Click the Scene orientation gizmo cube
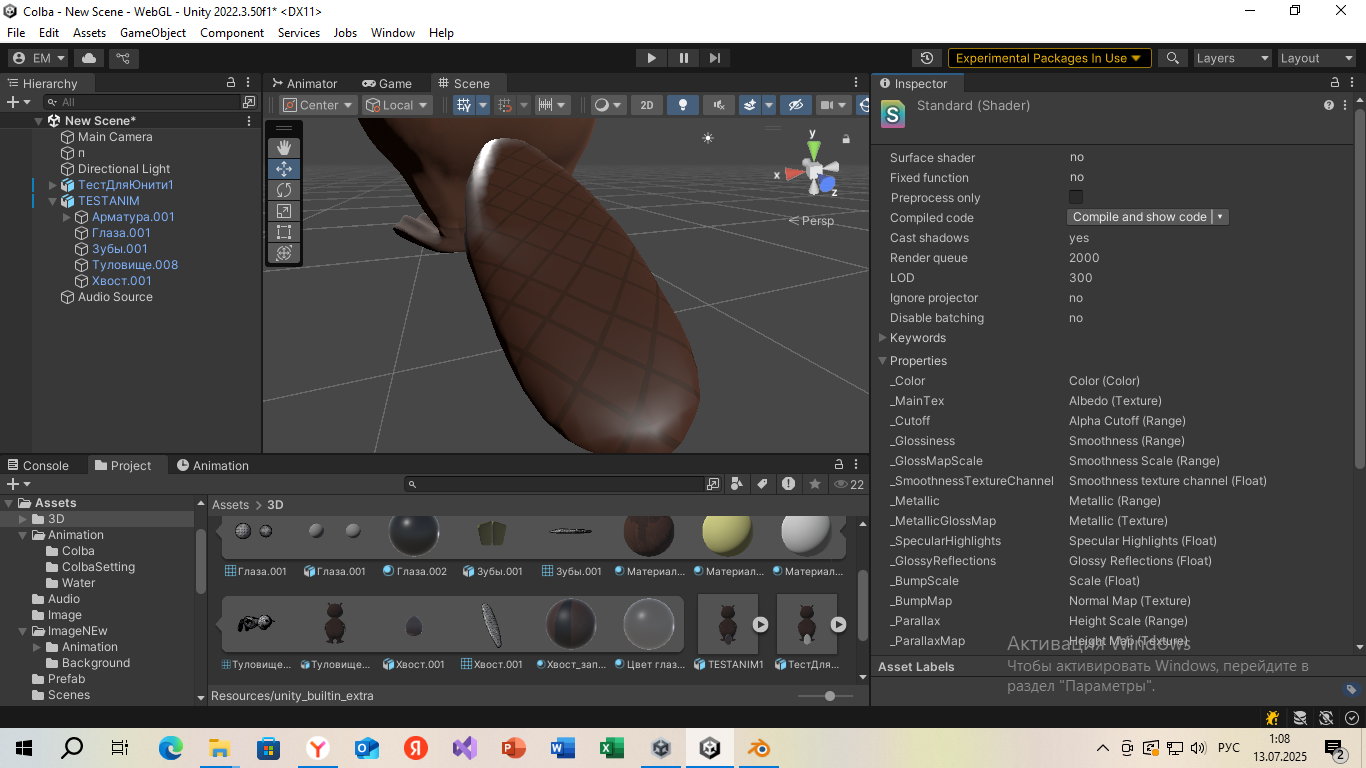1366x768 pixels. pyautogui.click(x=816, y=173)
